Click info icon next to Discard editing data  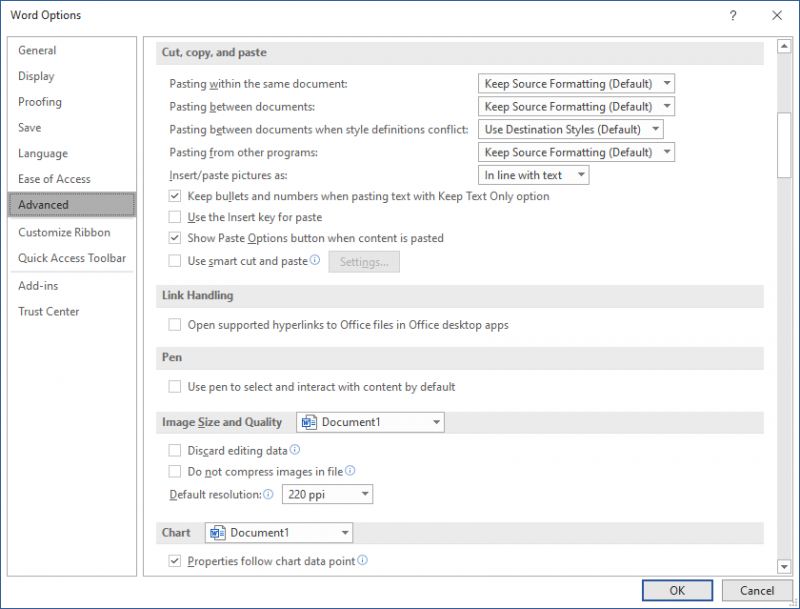295,450
